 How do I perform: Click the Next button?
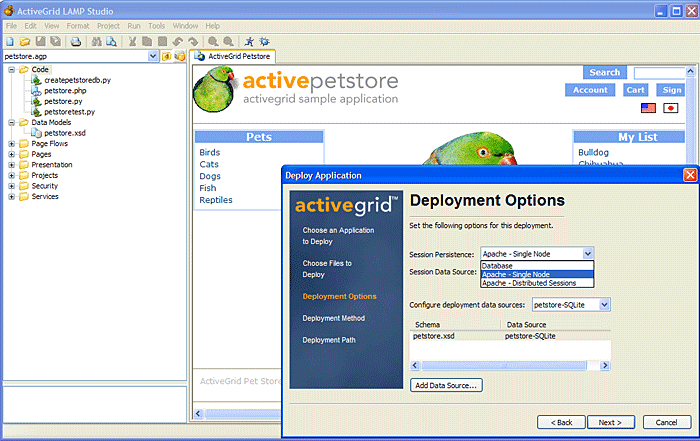610,422
